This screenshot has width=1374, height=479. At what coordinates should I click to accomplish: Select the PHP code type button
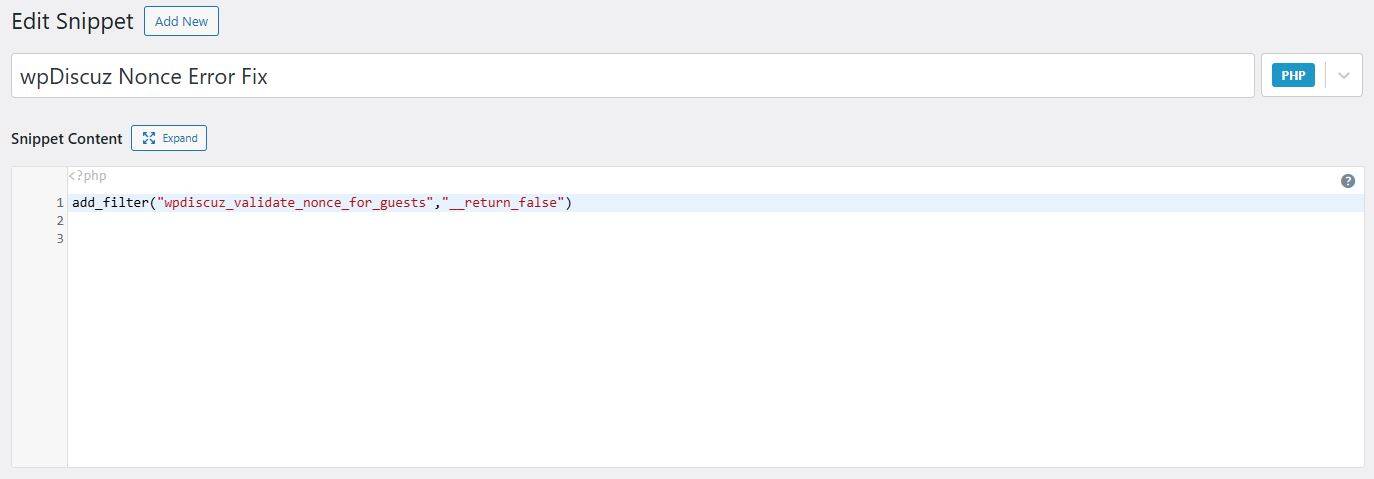click(1293, 76)
